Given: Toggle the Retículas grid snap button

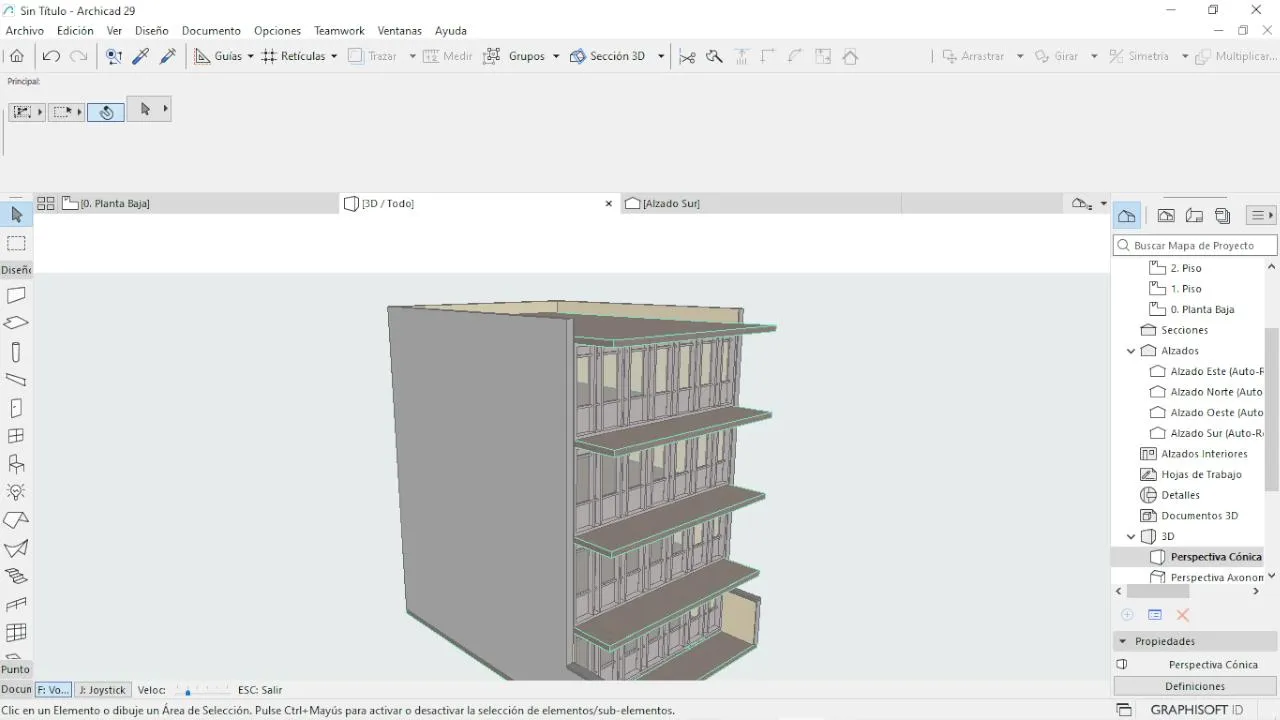Looking at the screenshot, I should click(294, 56).
